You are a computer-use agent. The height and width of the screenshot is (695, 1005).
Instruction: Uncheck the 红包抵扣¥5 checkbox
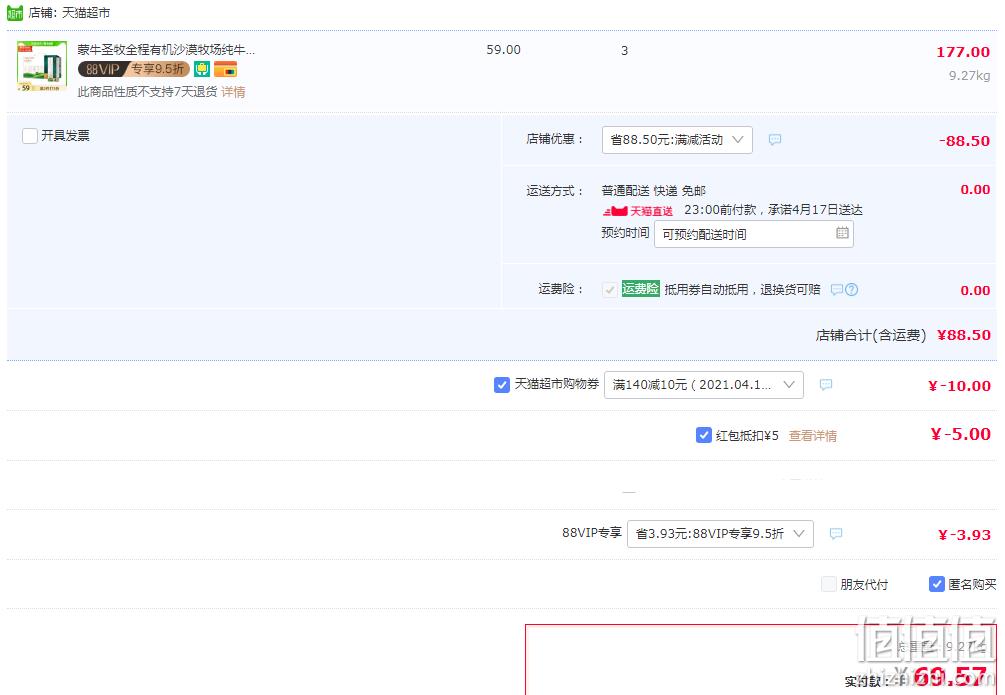(x=703, y=435)
